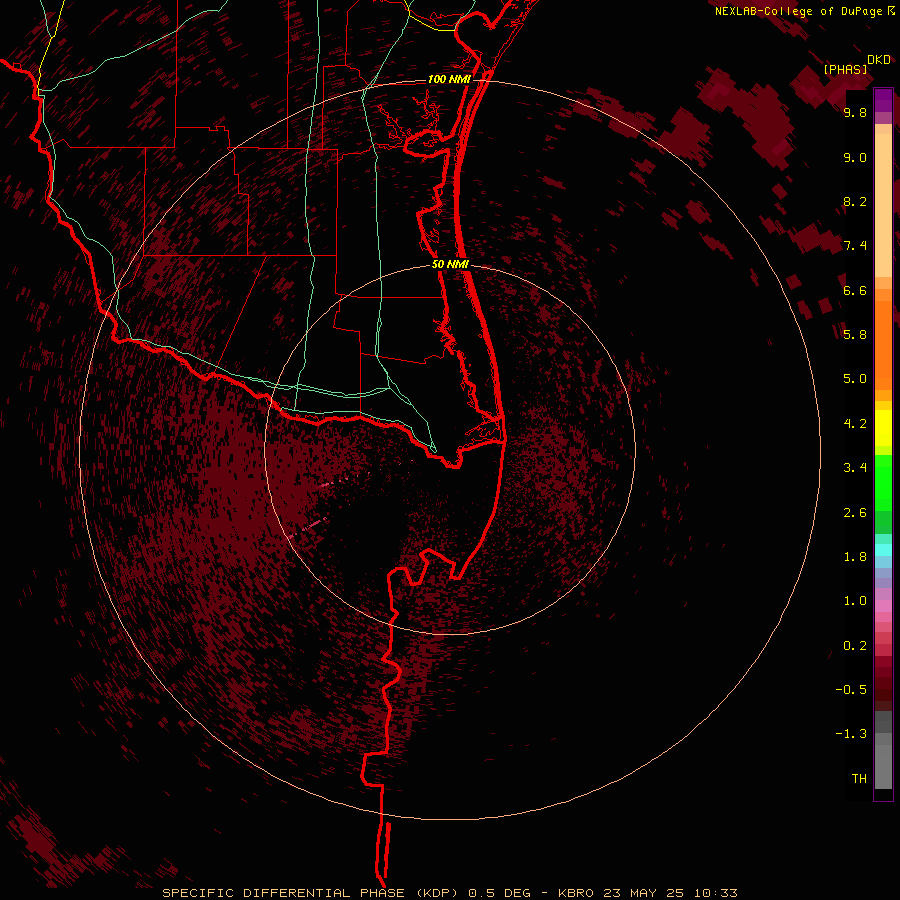Select the 2.6 scale label
900x900 pixels.
[855, 512]
